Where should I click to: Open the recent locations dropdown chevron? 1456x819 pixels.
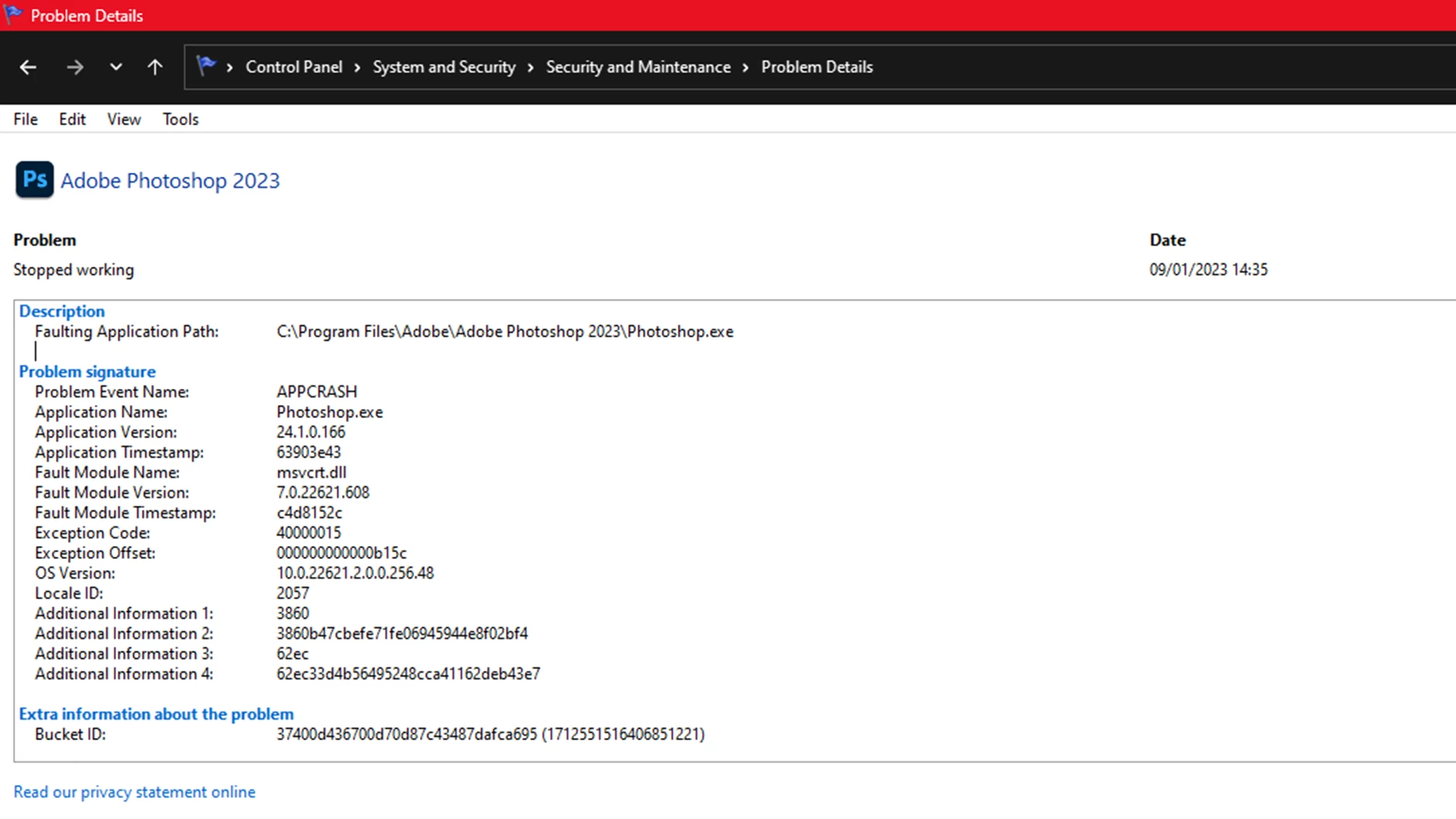116,67
